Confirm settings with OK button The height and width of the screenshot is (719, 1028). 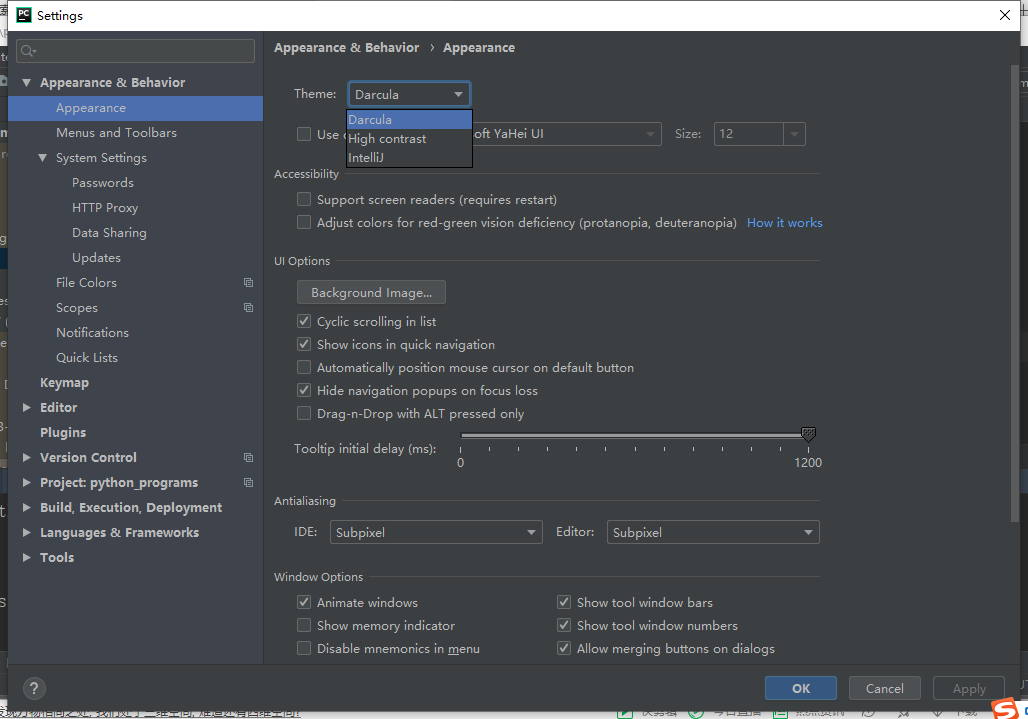click(801, 688)
